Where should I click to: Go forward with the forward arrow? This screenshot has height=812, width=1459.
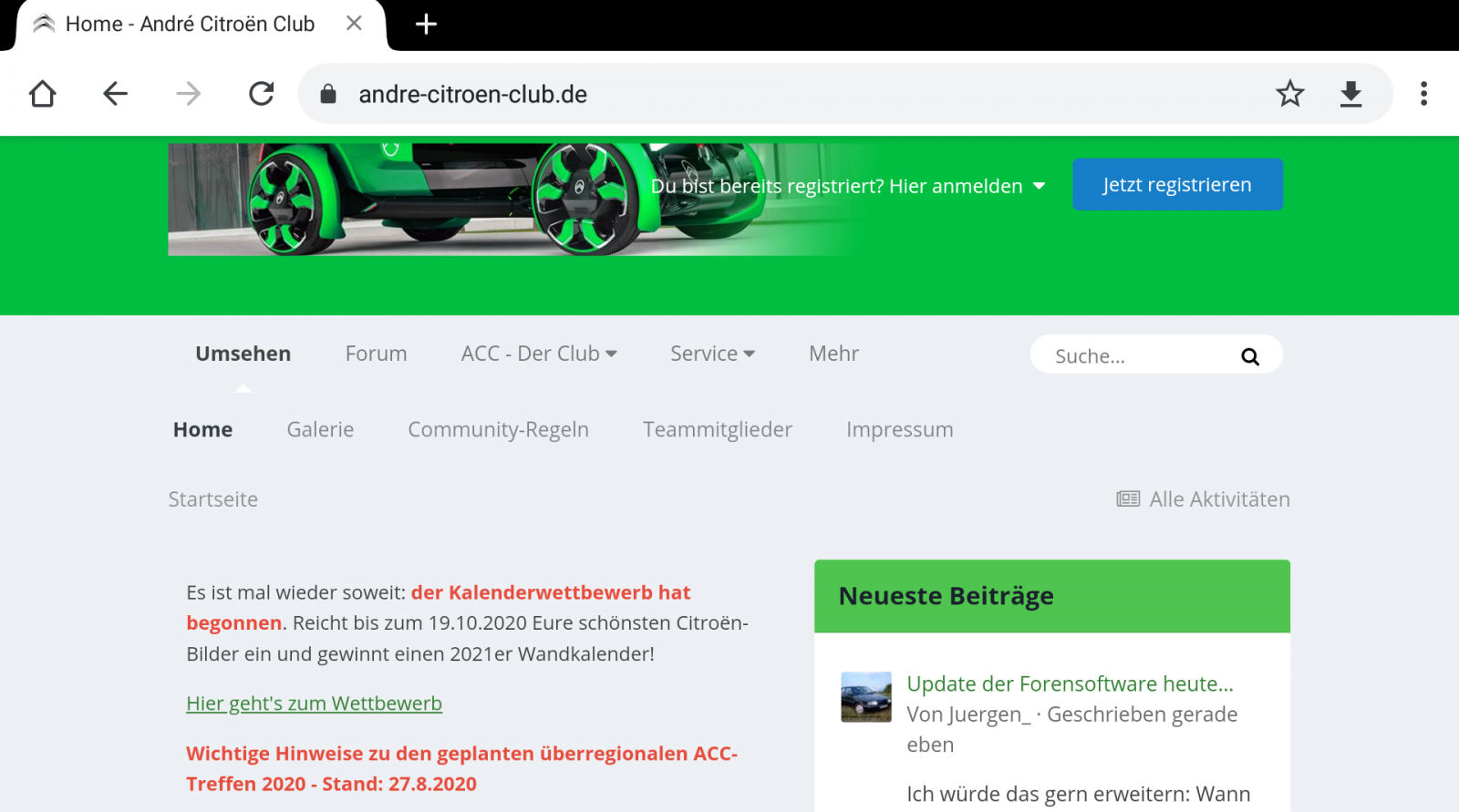pyautogui.click(x=188, y=93)
